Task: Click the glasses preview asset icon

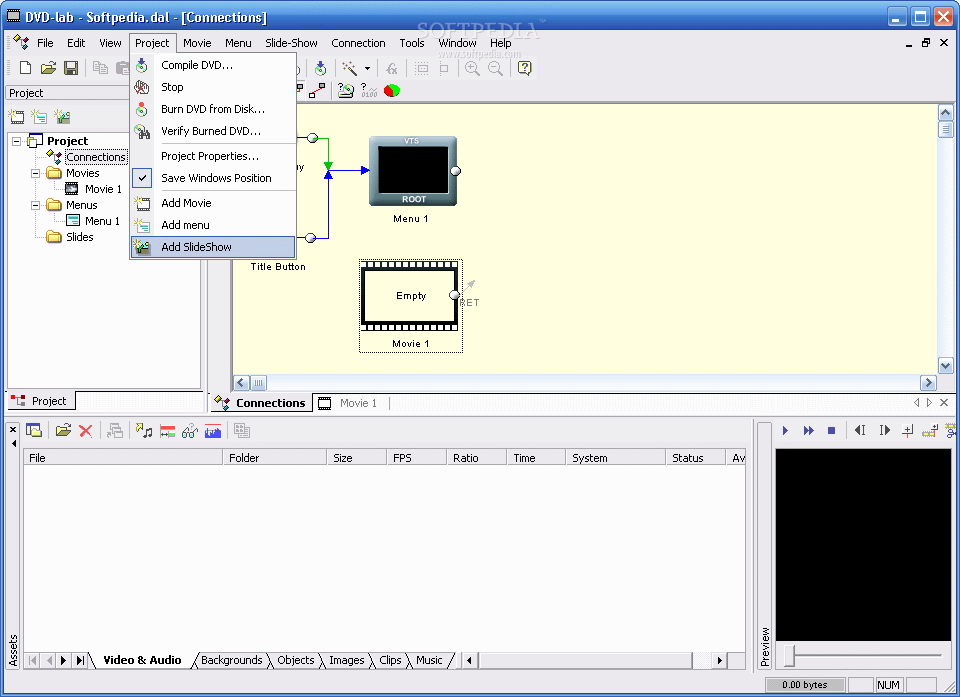Action: 190,431
